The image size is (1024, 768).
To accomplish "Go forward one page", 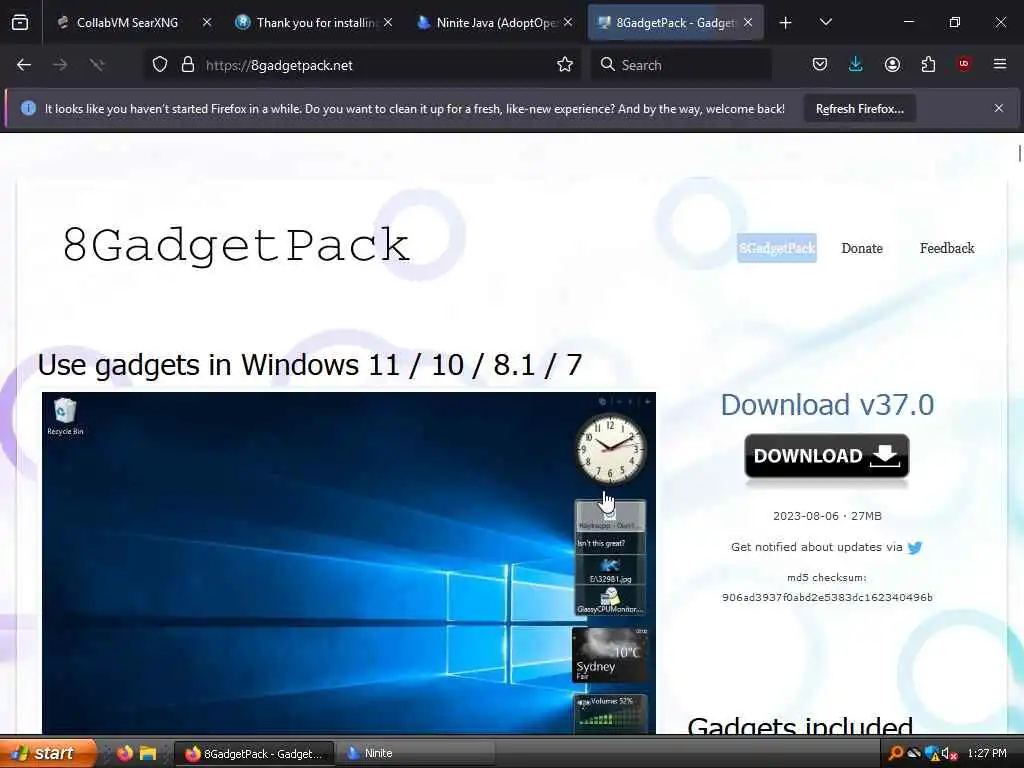I will pyautogui.click(x=60, y=65).
